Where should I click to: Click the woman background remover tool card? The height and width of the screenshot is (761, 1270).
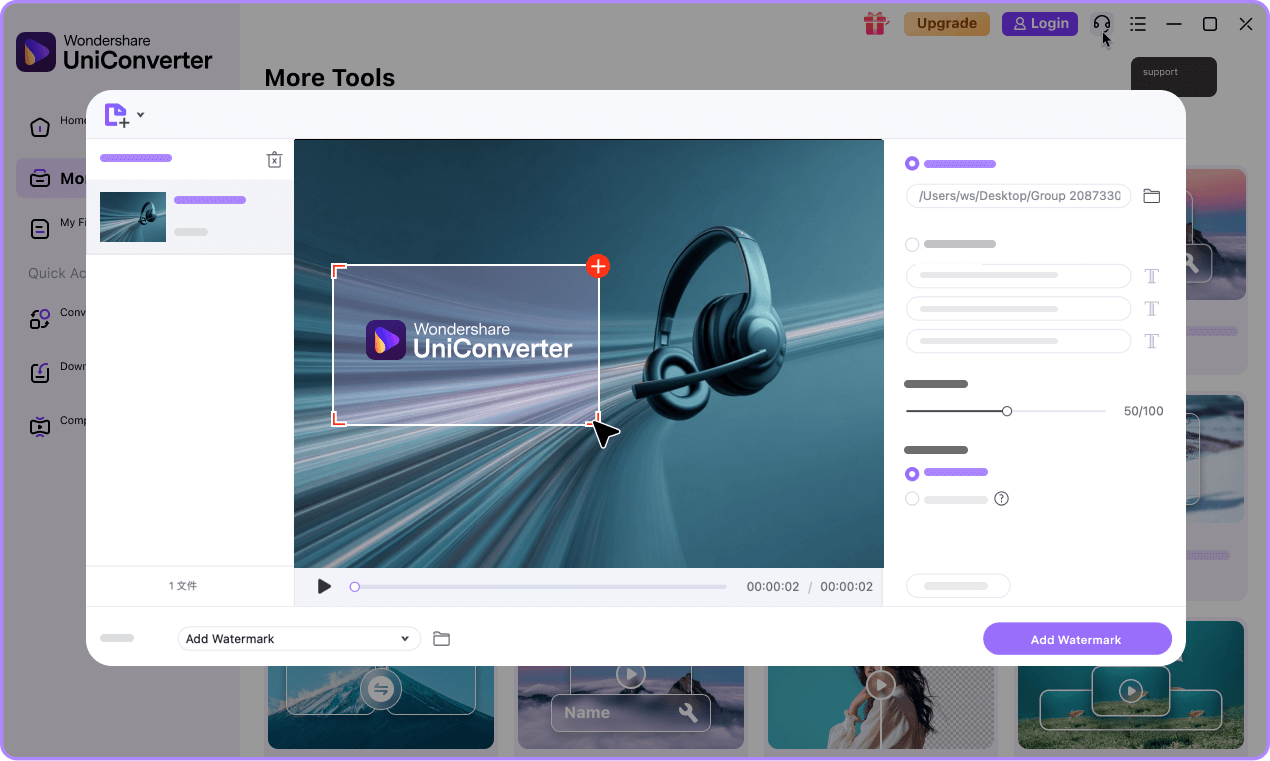(882, 708)
